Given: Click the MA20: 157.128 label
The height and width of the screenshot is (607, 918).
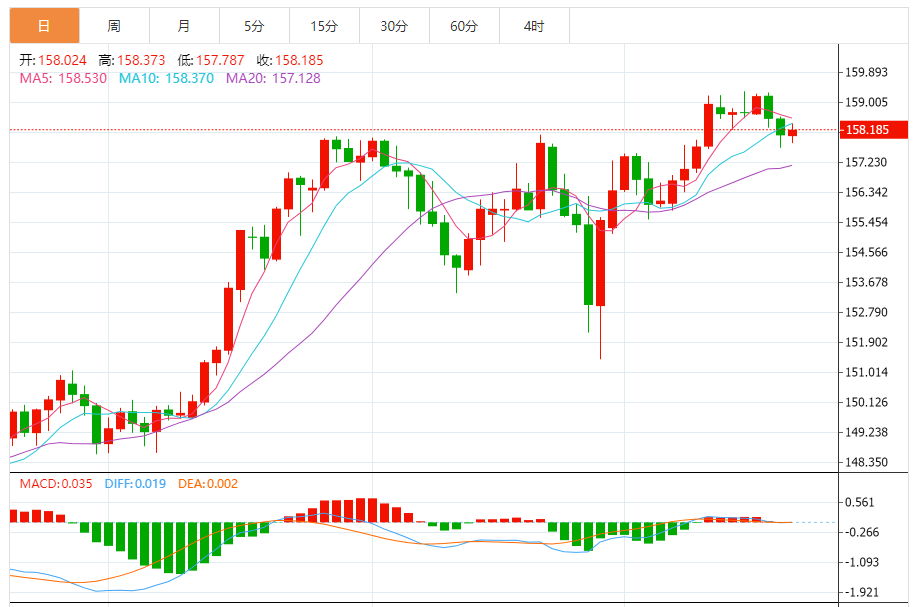Looking at the screenshot, I should [x=273, y=78].
